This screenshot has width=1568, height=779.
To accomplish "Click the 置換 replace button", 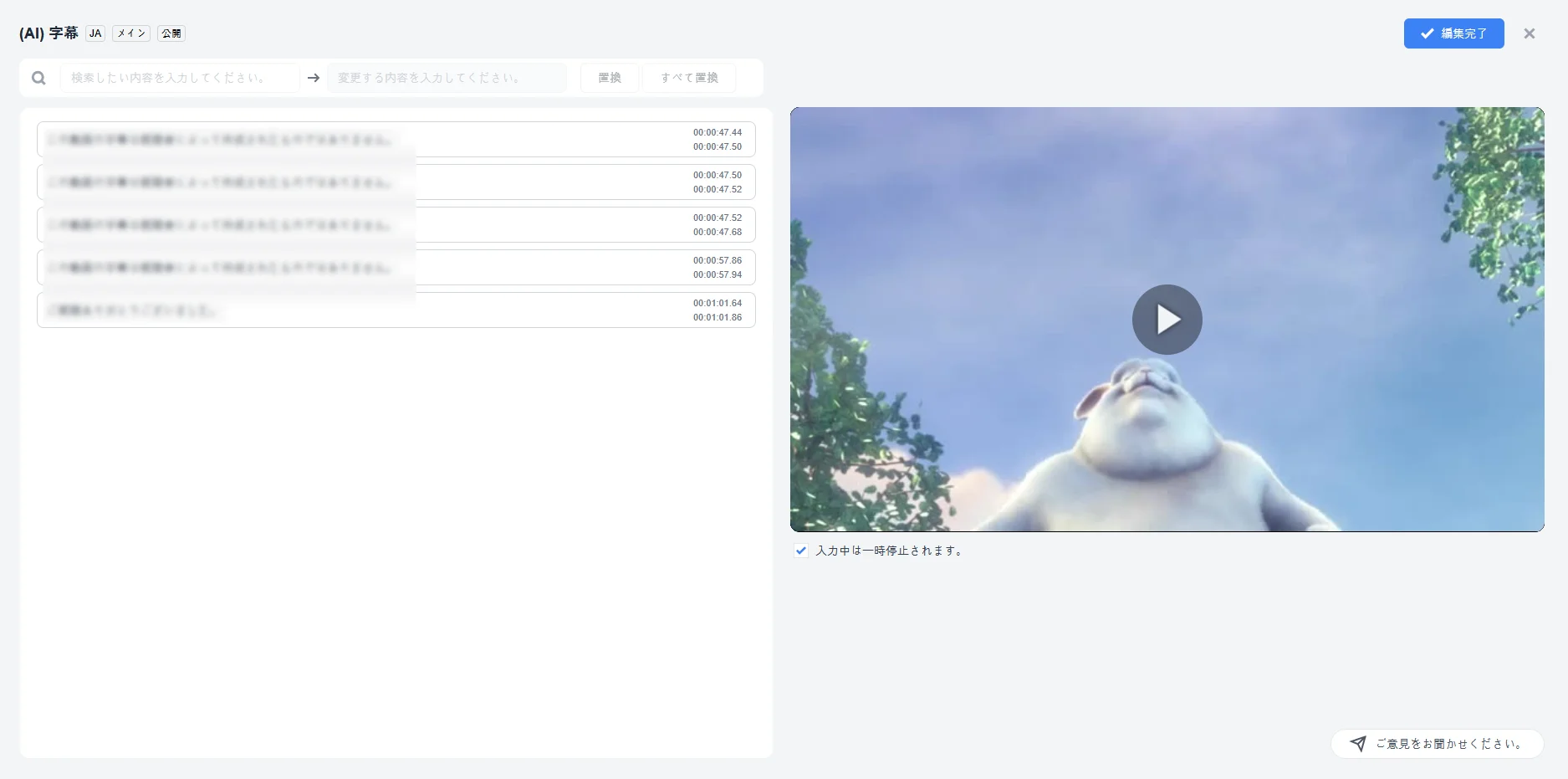I will [610, 78].
